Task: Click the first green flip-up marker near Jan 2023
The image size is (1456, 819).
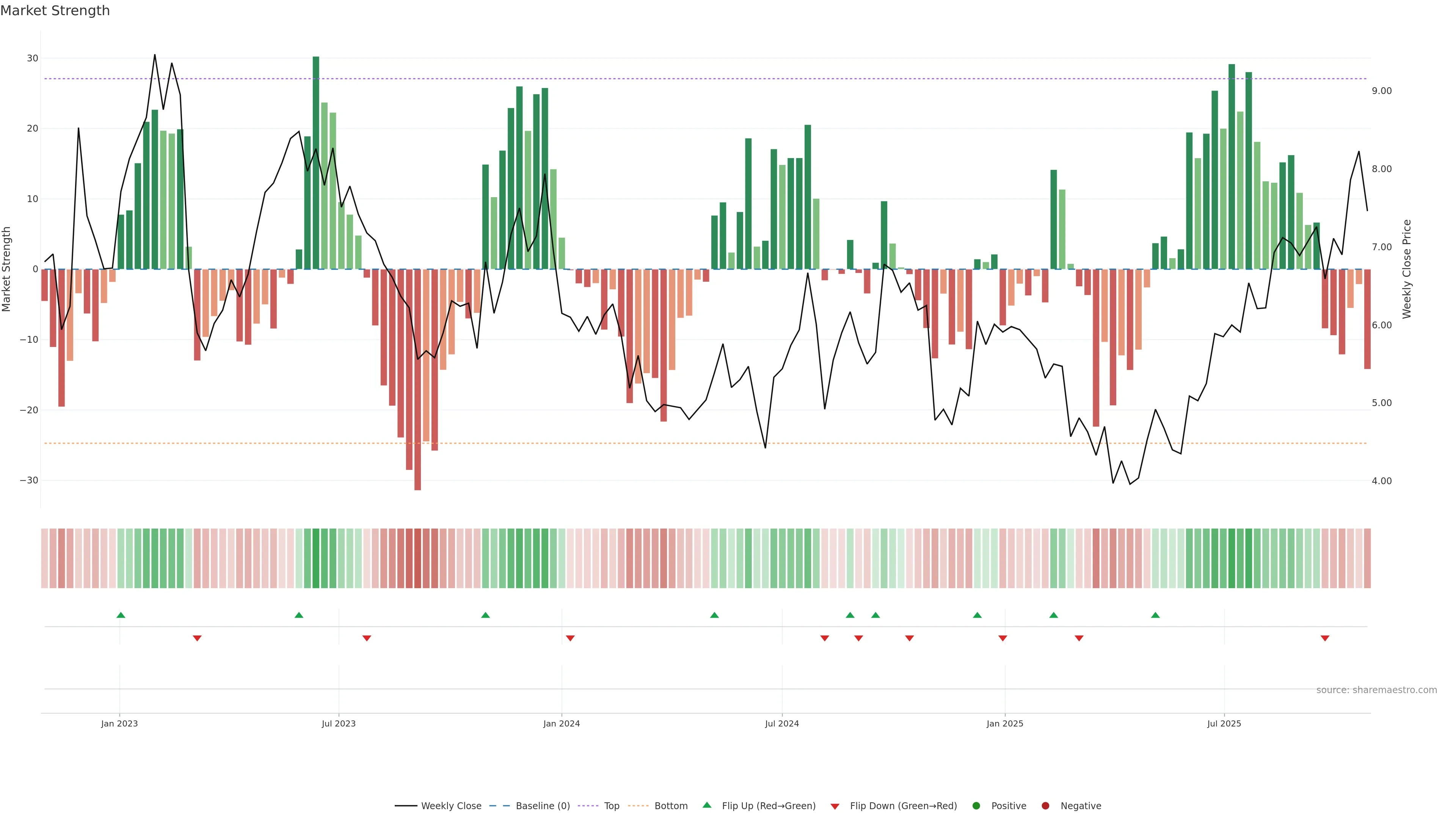Action: (x=121, y=615)
